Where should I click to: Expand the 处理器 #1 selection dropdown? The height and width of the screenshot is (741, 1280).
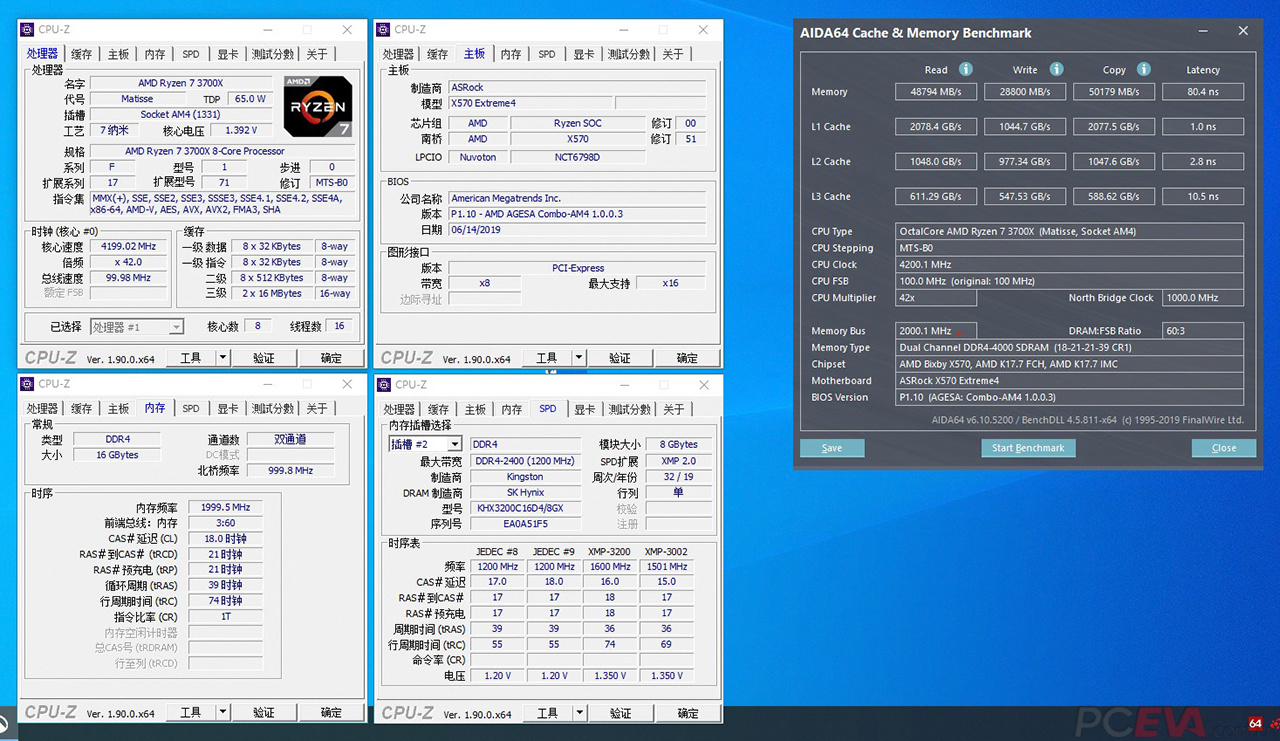tap(176, 327)
